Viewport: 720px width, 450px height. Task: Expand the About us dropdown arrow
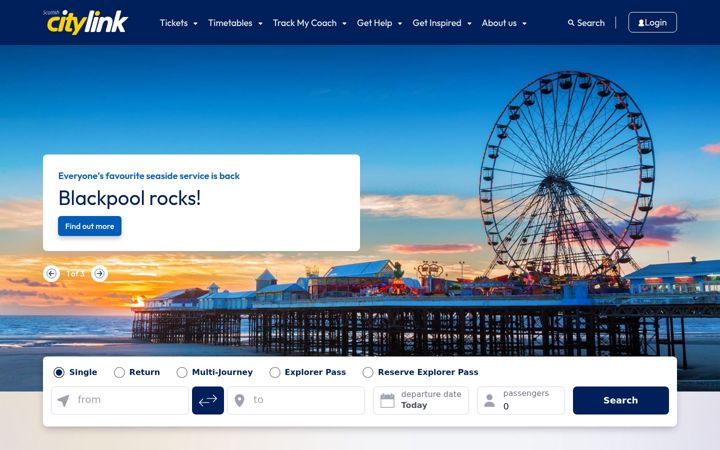524,23
